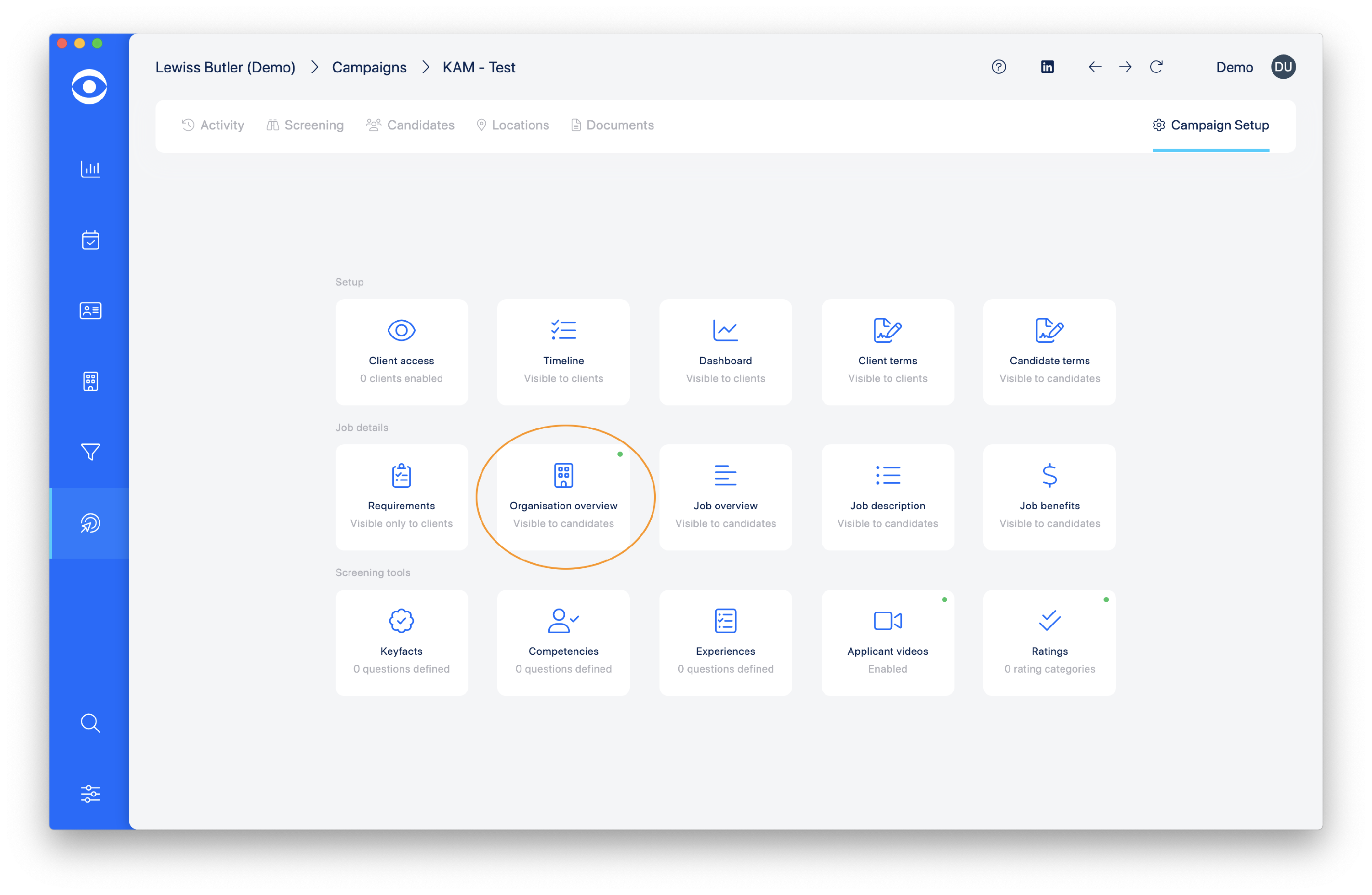The width and height of the screenshot is (1372, 895).
Task: Open the Applicant videos card
Action: 887,642
